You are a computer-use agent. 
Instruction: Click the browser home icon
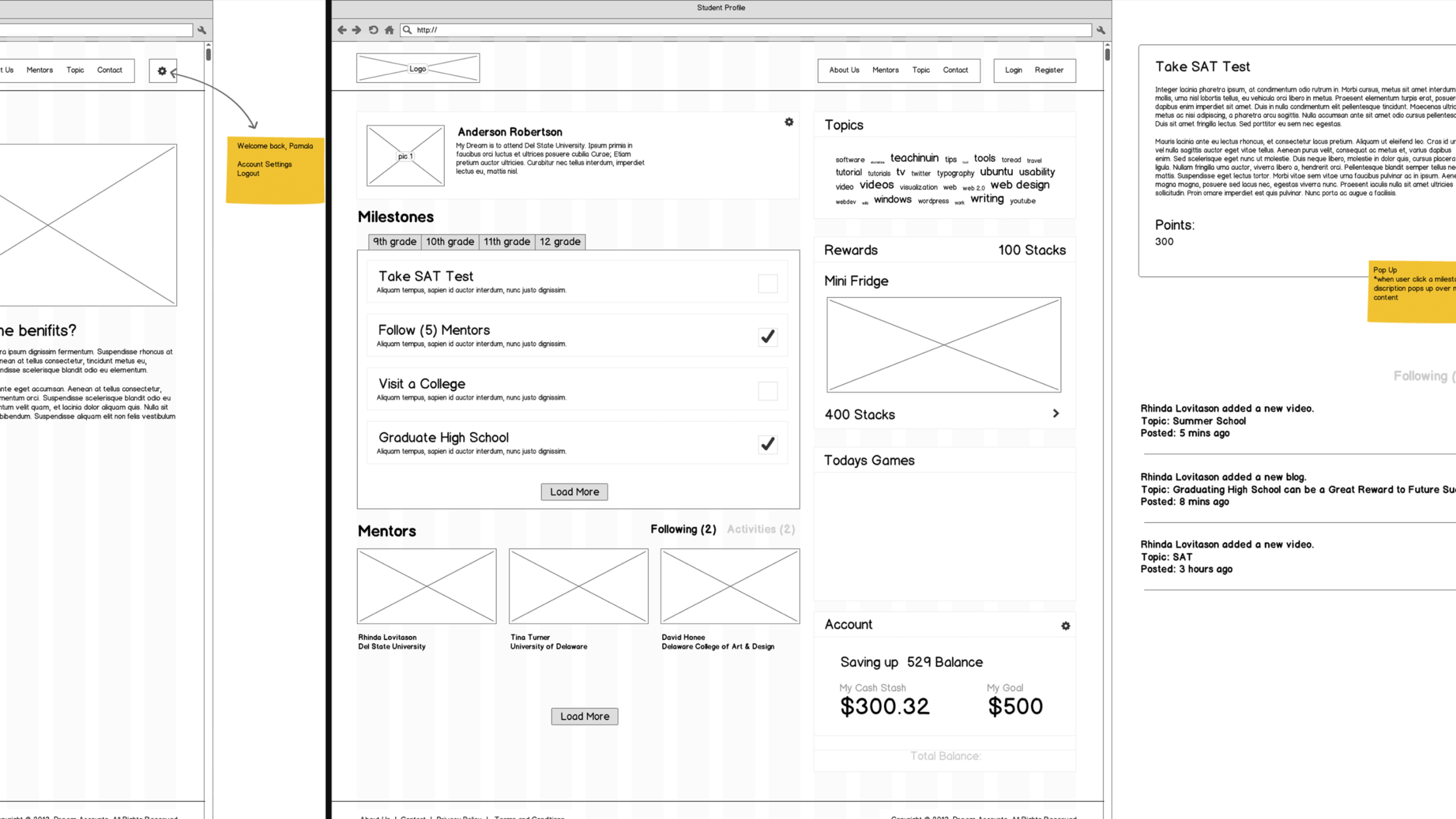click(x=389, y=30)
